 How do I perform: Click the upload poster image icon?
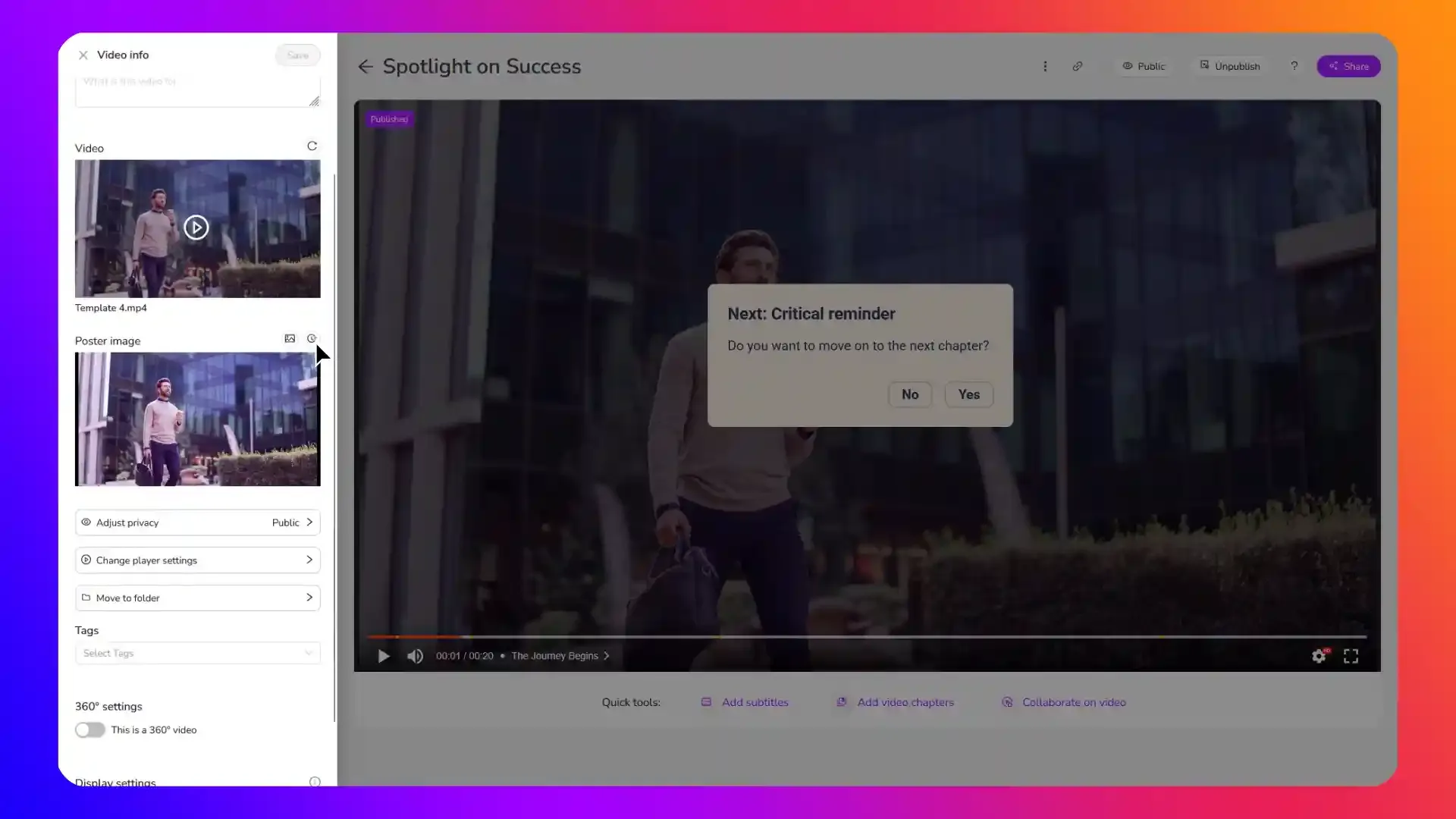click(290, 339)
